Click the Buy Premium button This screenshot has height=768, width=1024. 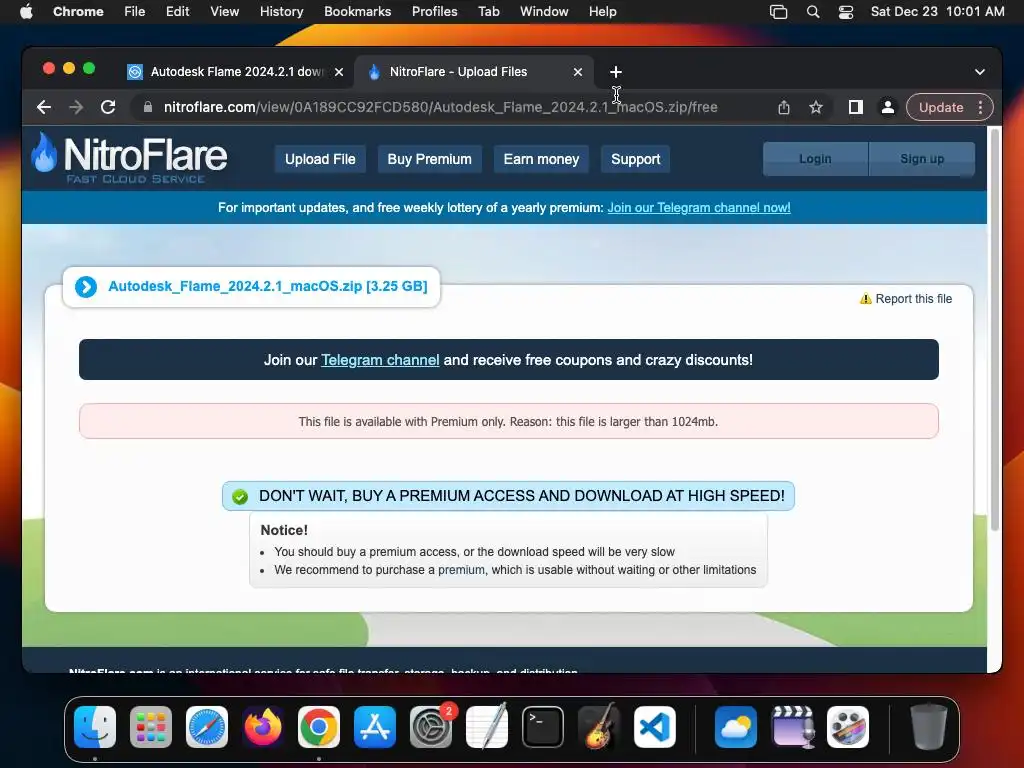(430, 159)
